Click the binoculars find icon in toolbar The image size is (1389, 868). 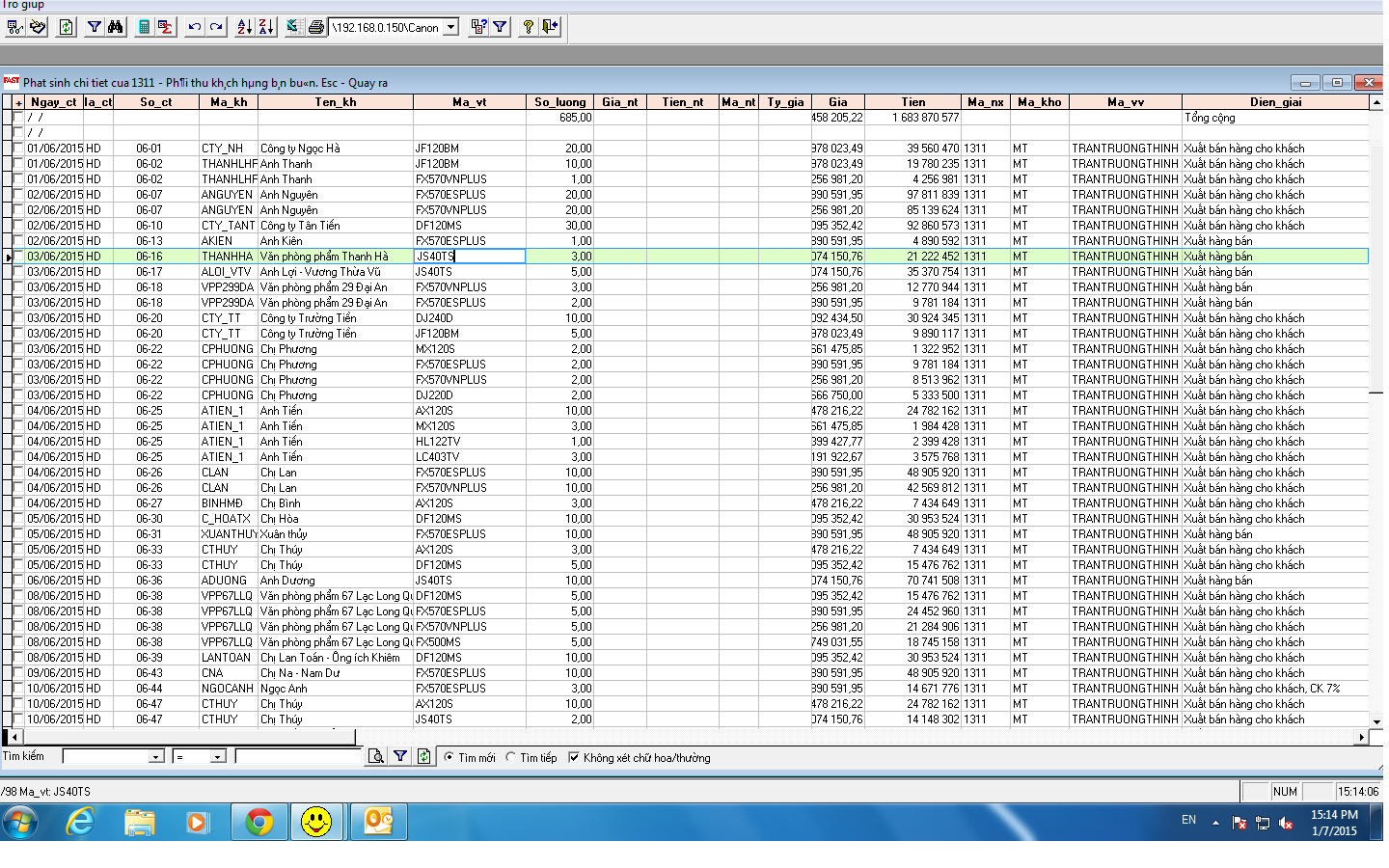coord(116,27)
